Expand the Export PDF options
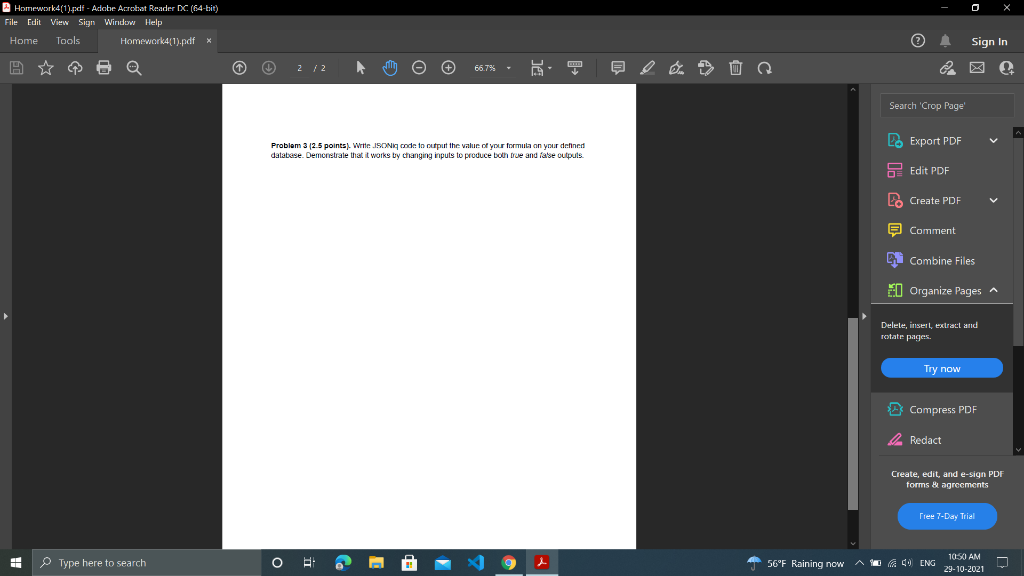Image resolution: width=1024 pixels, height=576 pixels. 993,140
